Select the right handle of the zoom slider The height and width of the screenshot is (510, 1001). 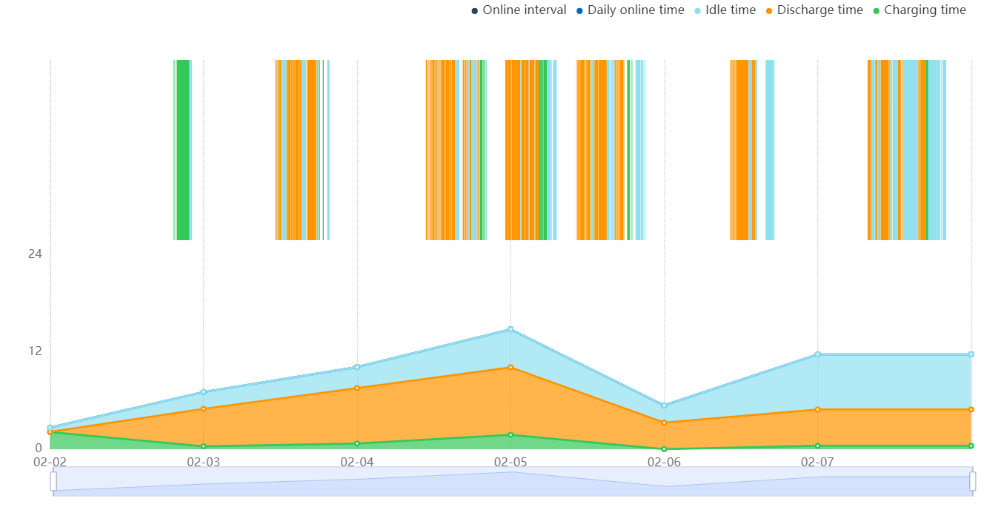coord(972,481)
